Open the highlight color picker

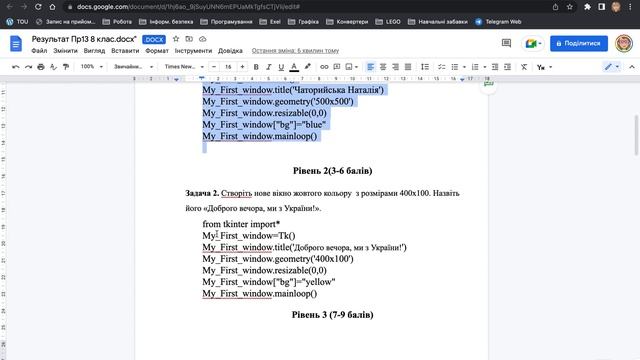coord(307,67)
